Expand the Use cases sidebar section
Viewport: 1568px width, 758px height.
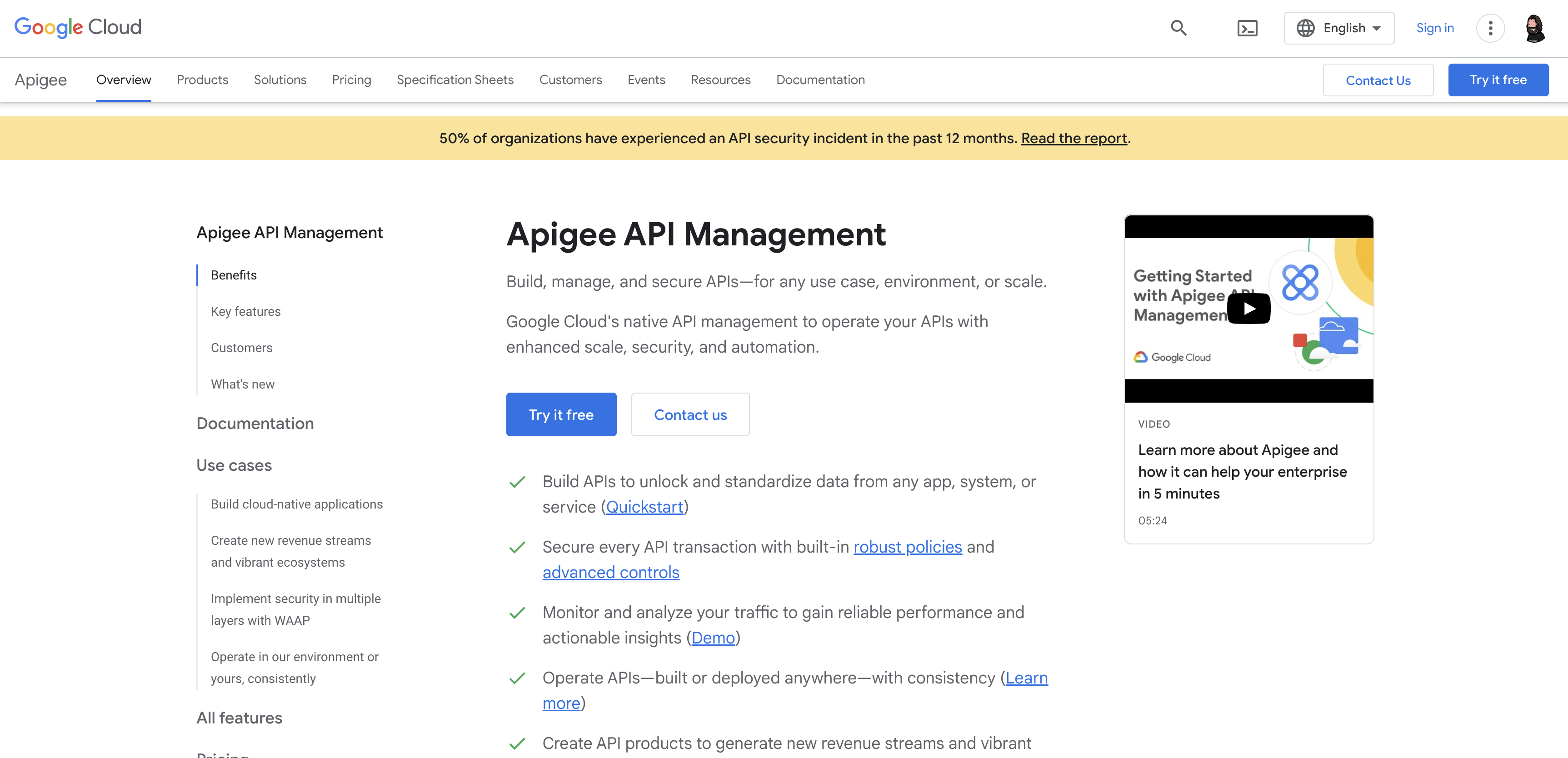234,465
